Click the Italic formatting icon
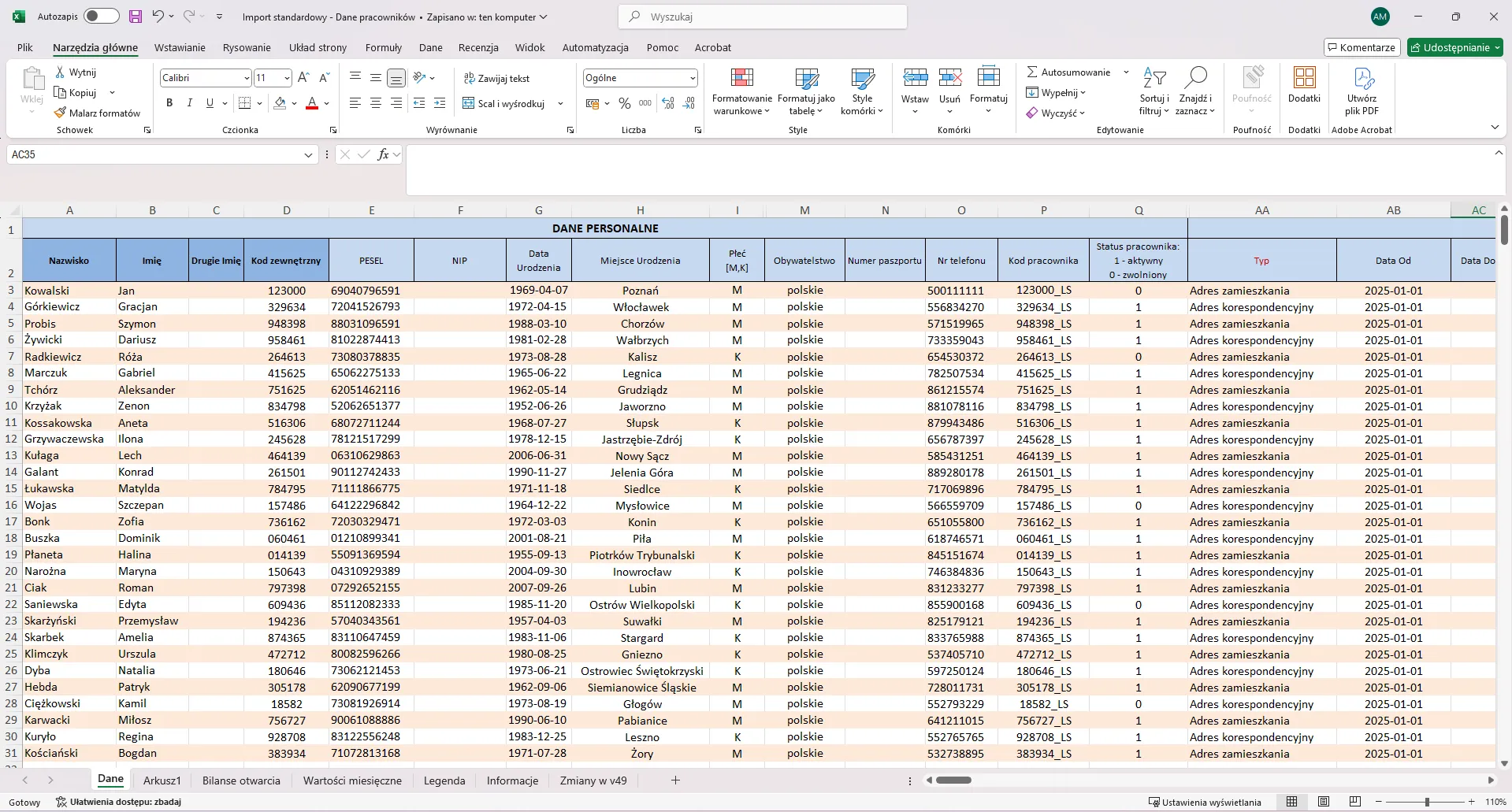1512x812 pixels. (x=189, y=103)
